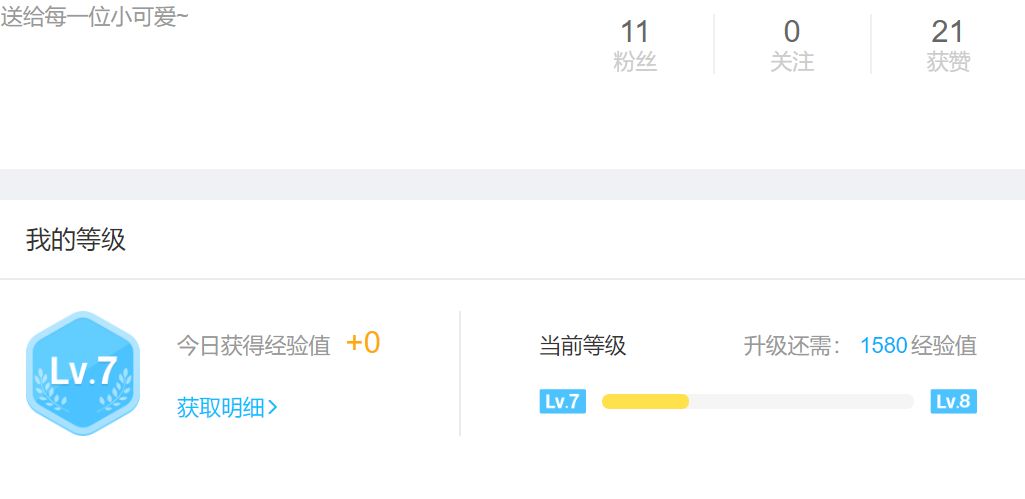Open the 粉丝 label under the count
This screenshot has width=1025, height=499.
(635, 62)
